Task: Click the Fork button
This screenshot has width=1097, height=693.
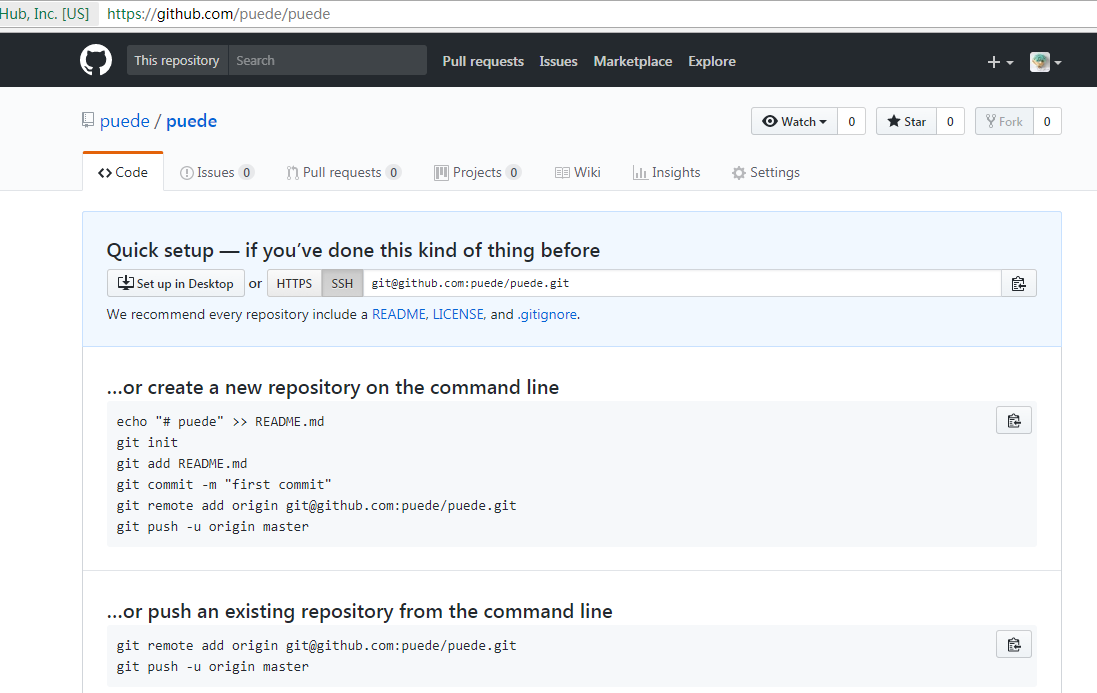Action: pyautogui.click(x=1004, y=121)
